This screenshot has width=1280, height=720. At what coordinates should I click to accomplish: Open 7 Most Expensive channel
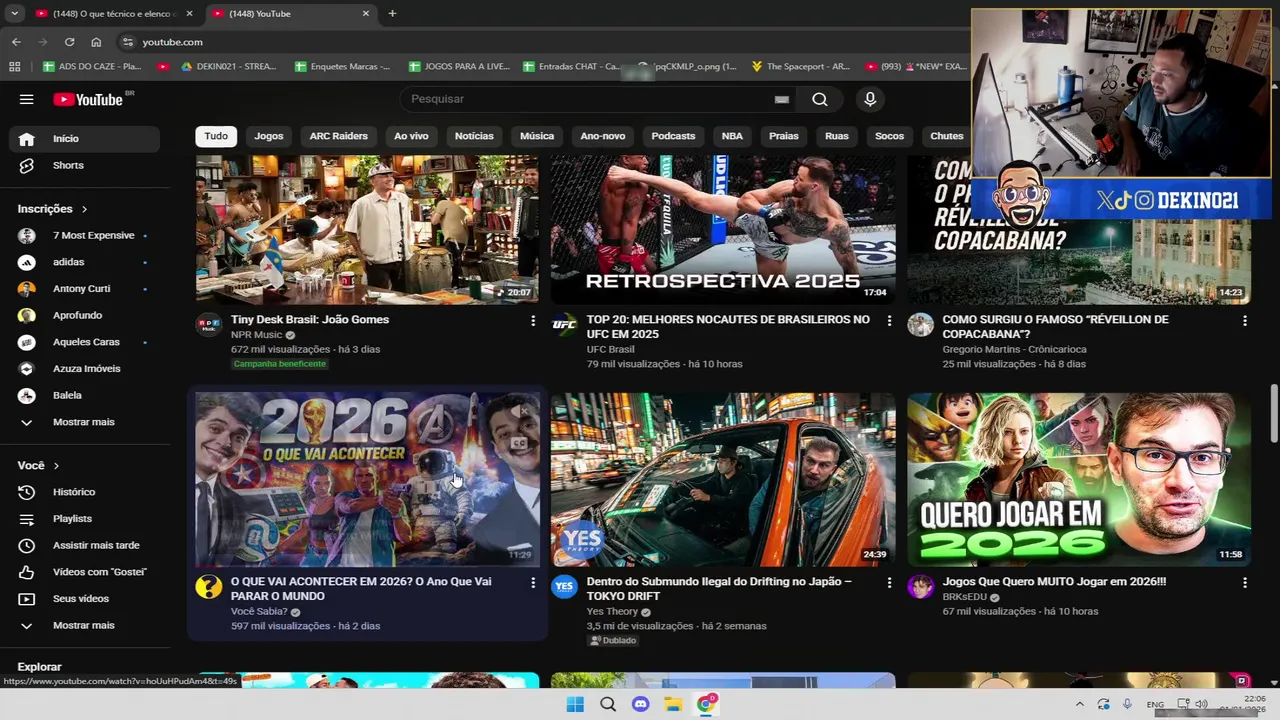point(84,235)
